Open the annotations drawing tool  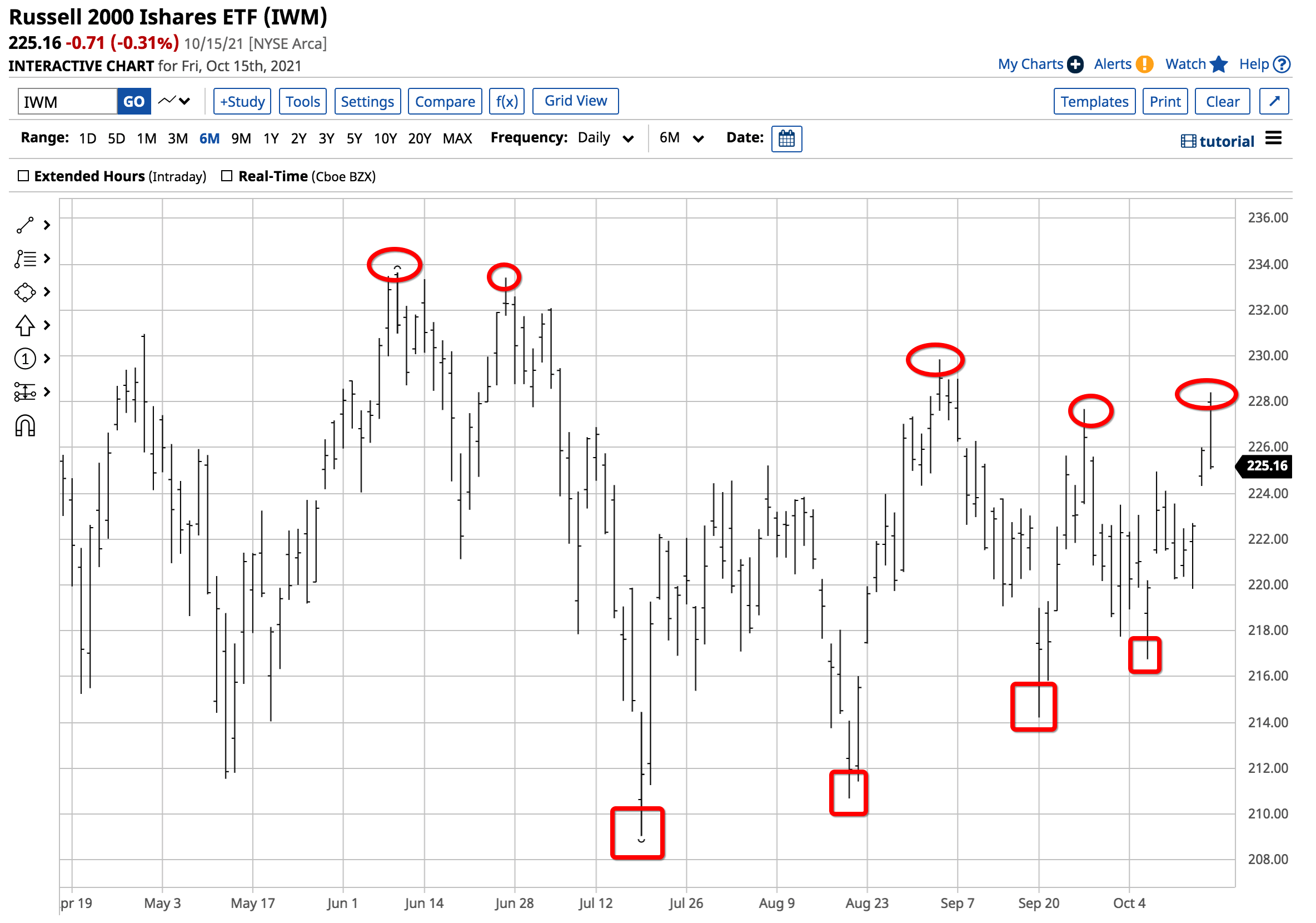pos(26,259)
